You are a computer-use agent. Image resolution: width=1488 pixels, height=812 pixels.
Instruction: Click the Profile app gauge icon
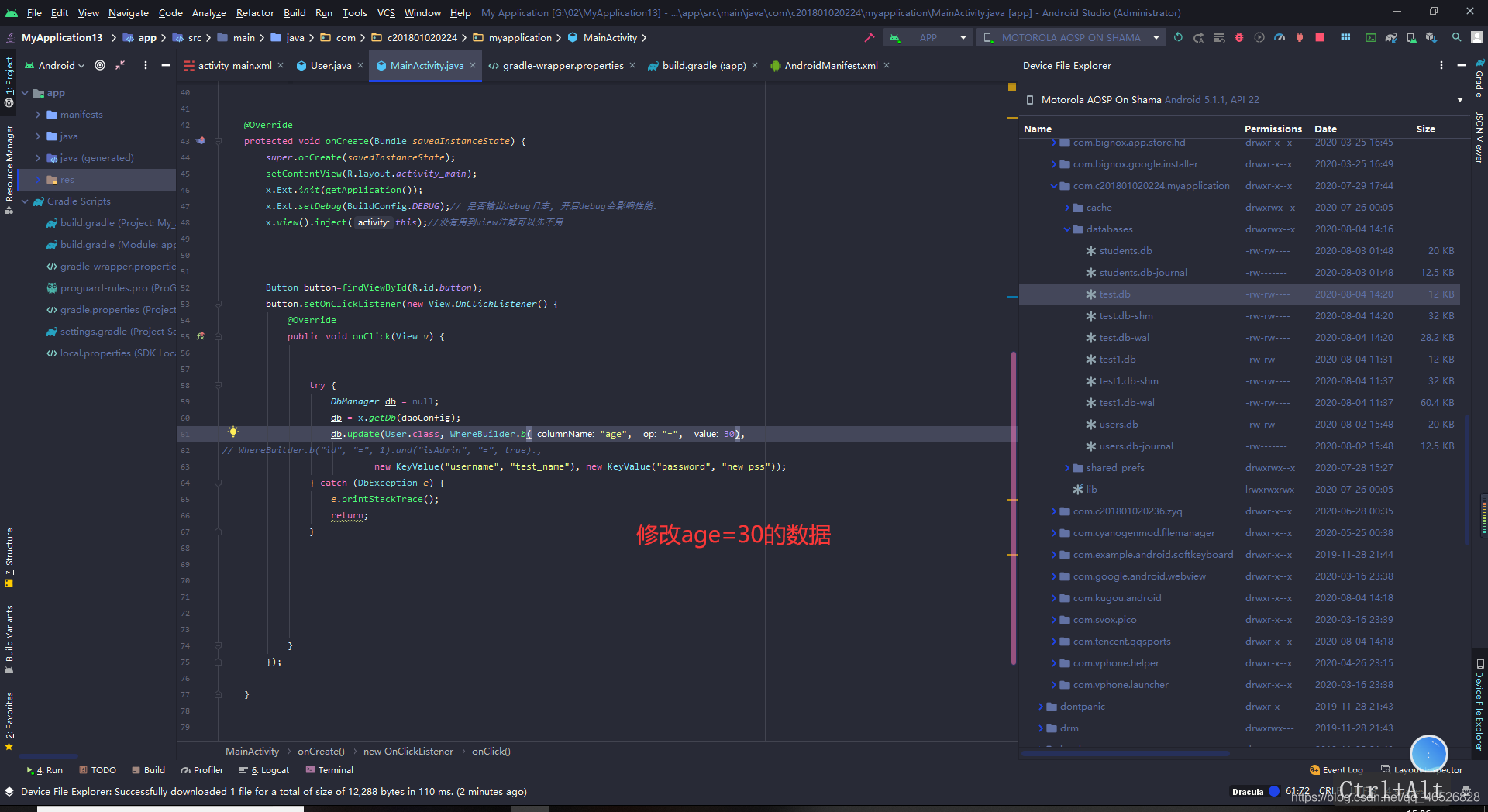click(1279, 37)
